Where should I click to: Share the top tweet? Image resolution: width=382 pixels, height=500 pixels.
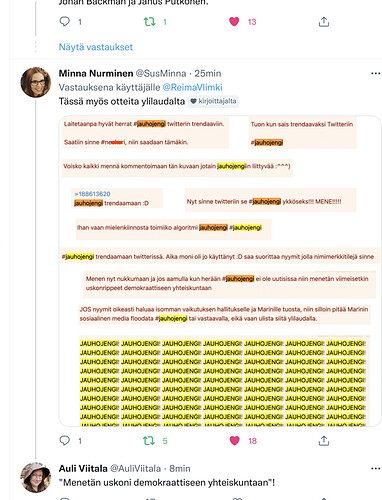coord(324,22)
